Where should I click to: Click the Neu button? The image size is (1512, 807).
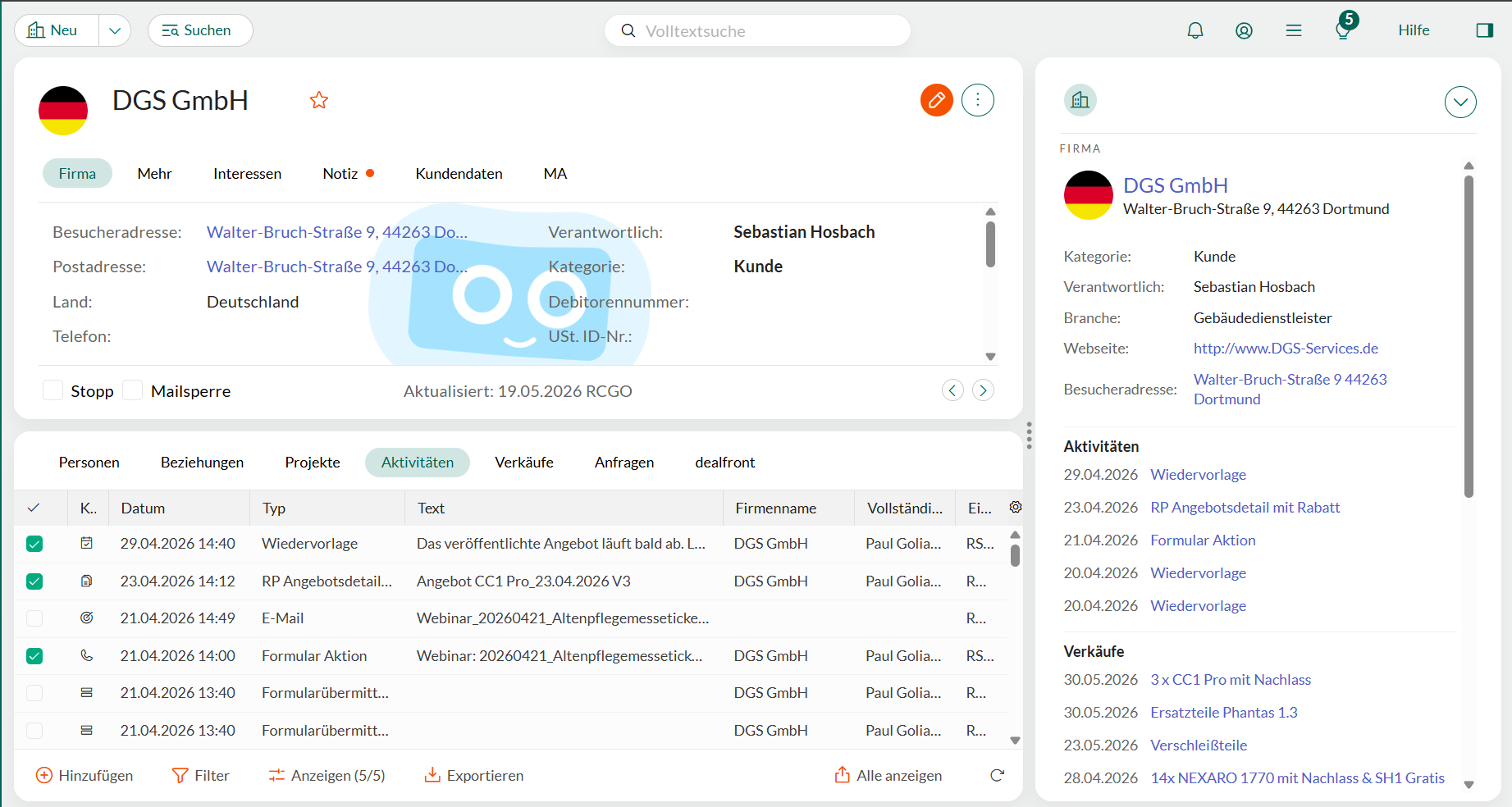tap(56, 30)
